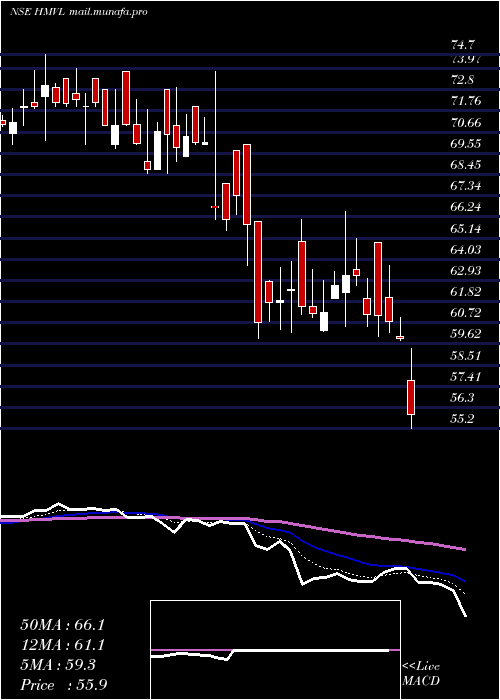The height and width of the screenshot is (700, 500).
Task: Select the 71.76 price axis label
Action: coord(466,101)
